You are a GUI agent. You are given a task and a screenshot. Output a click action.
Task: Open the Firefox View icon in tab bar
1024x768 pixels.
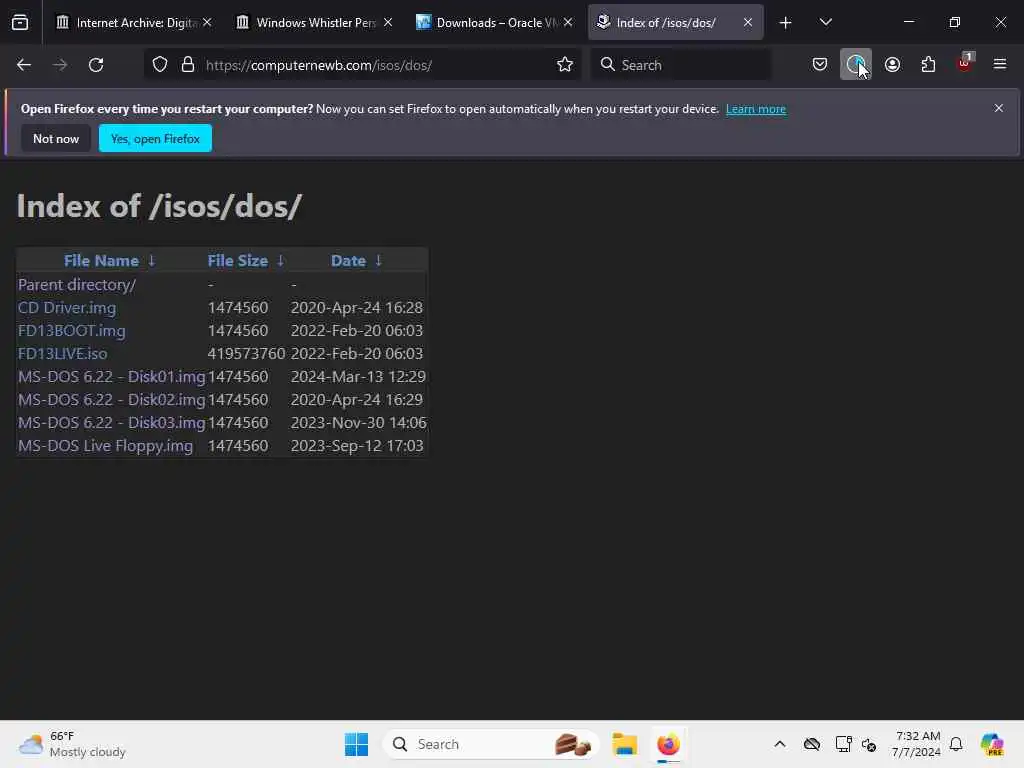(x=20, y=23)
